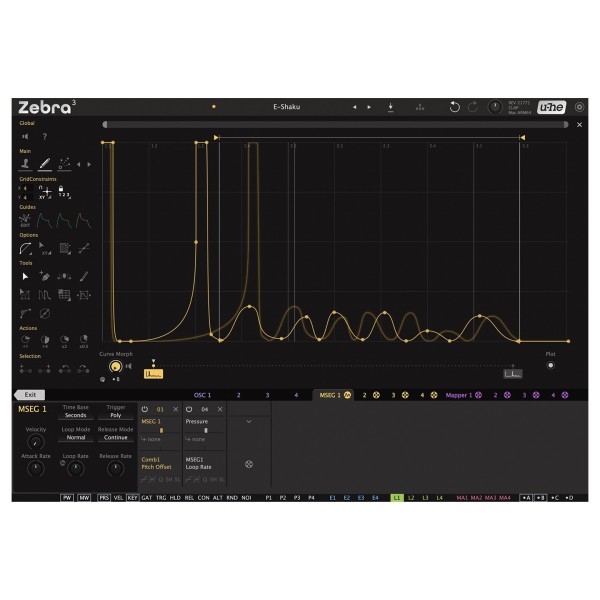
Task: Toggle the A slot indicator
Action: click(526, 497)
